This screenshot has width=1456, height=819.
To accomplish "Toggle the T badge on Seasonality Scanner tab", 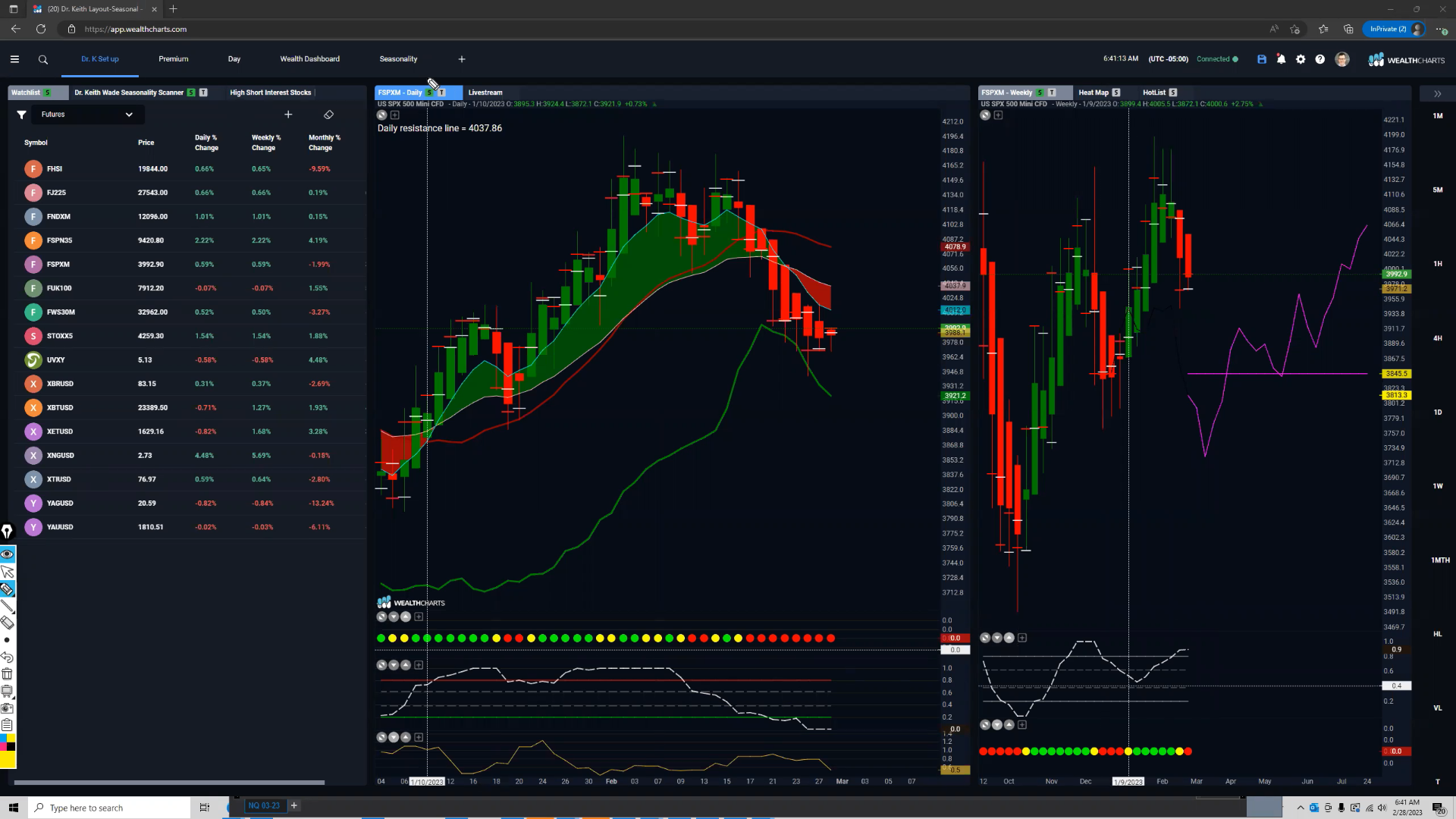I will [203, 93].
